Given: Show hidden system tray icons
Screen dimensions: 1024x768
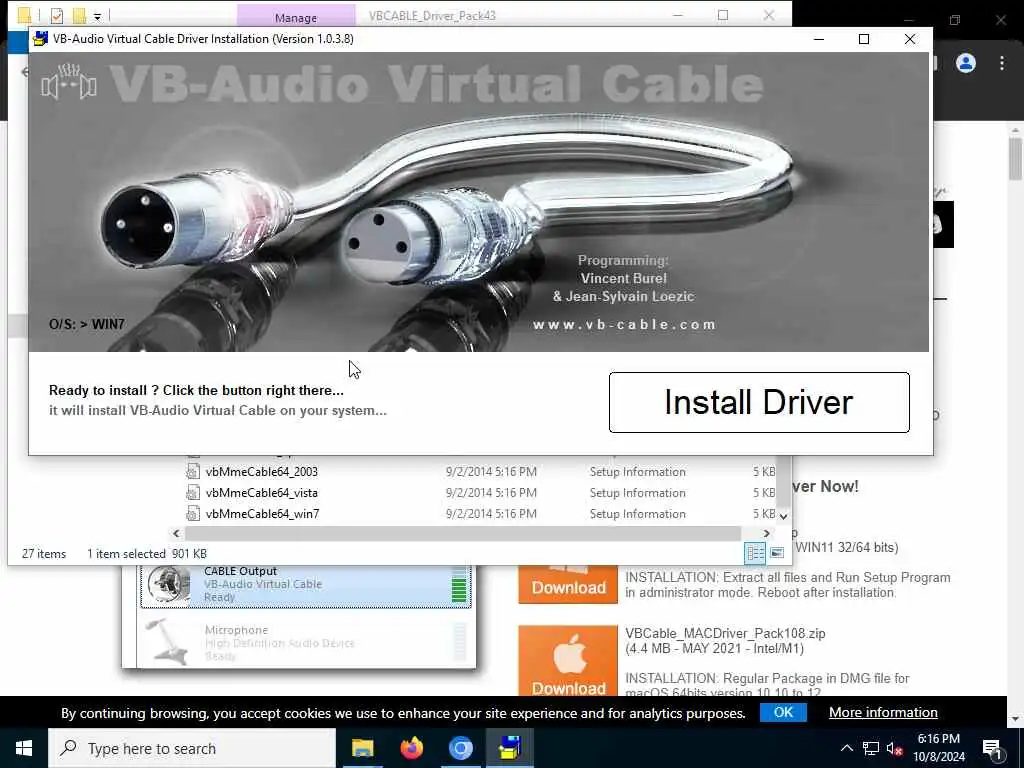Looking at the screenshot, I should click(846, 748).
